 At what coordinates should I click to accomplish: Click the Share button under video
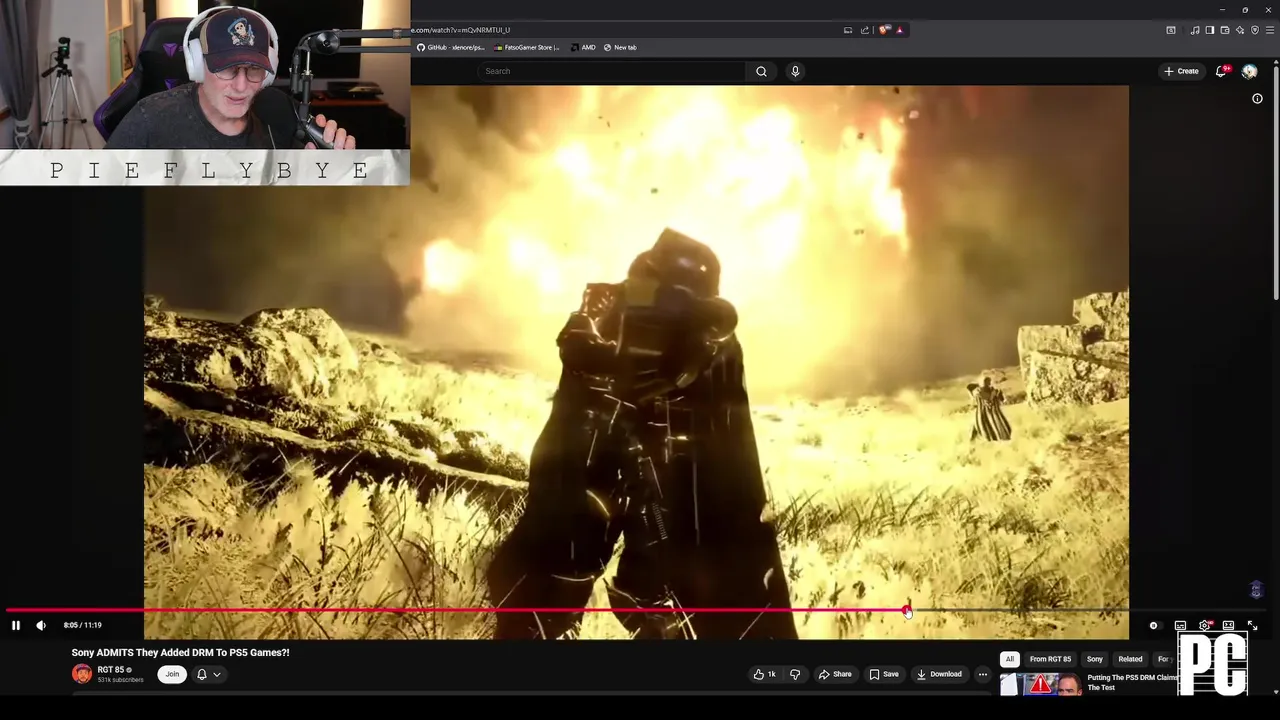835,674
